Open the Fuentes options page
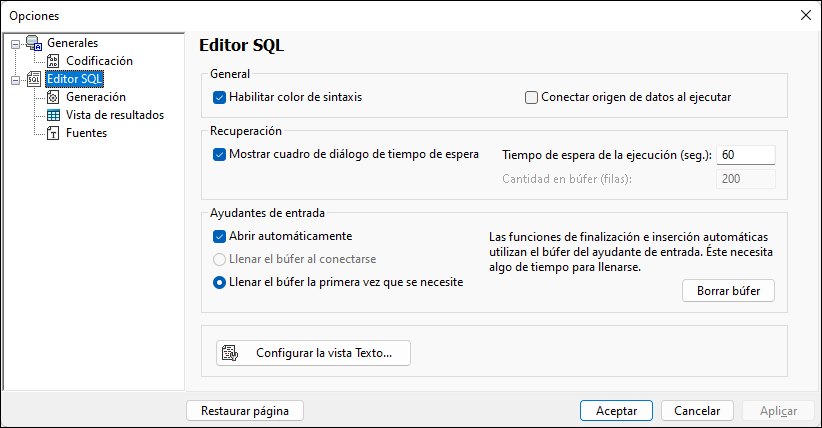Viewport: 822px width, 428px height. coord(86,133)
